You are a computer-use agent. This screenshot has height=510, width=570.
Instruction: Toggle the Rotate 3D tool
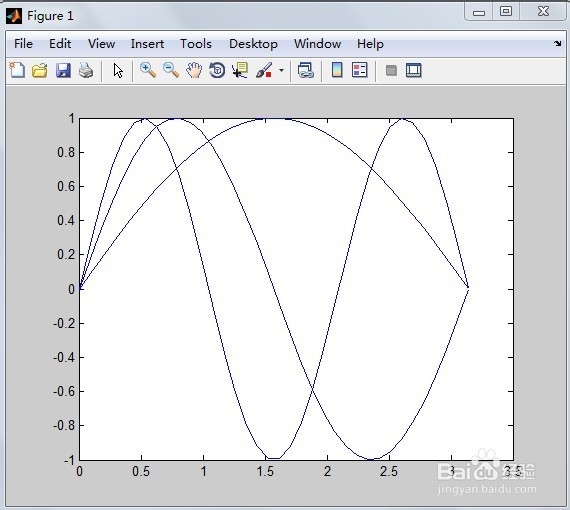tap(217, 70)
